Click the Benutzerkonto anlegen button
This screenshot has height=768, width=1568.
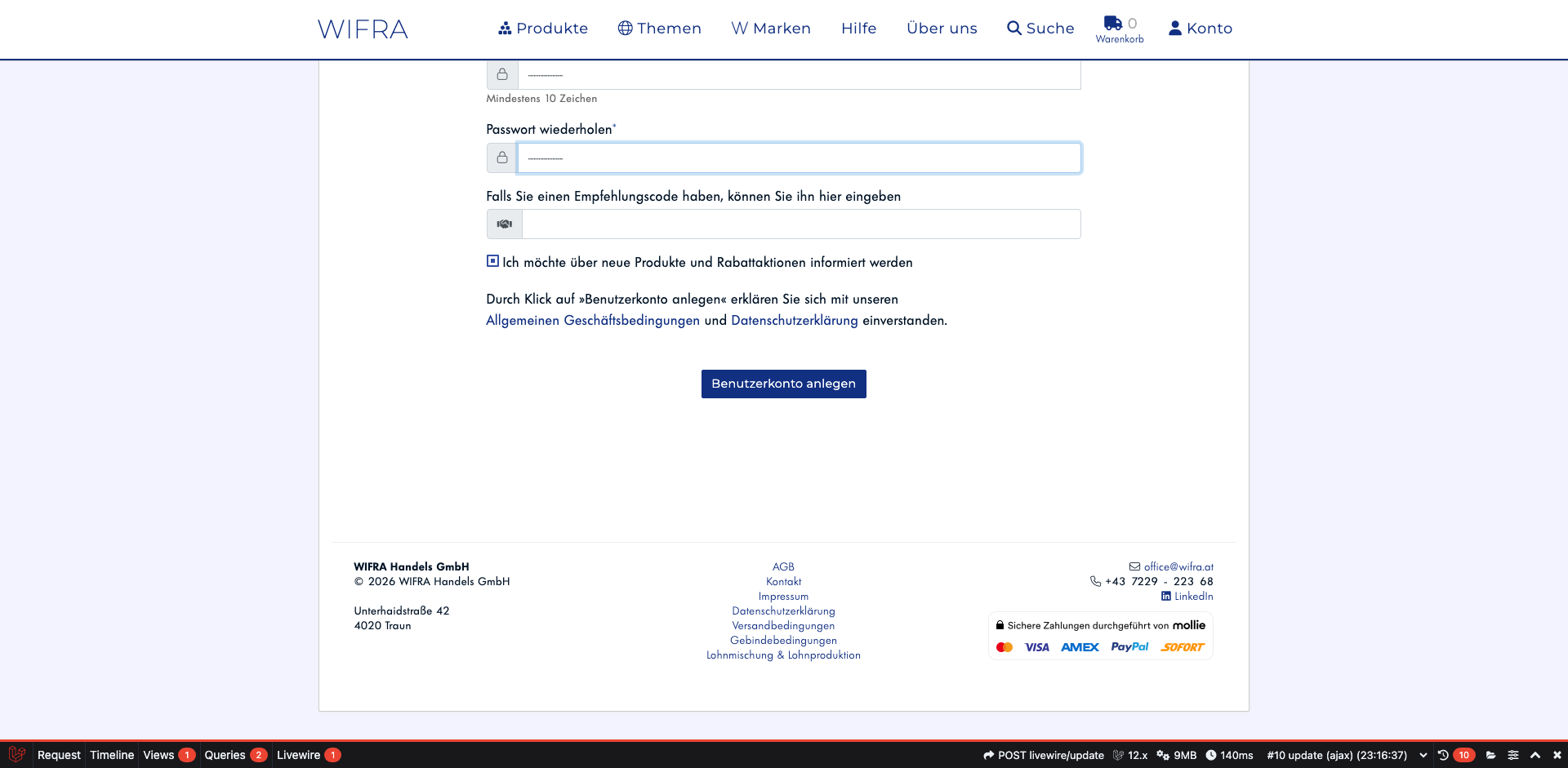[783, 384]
